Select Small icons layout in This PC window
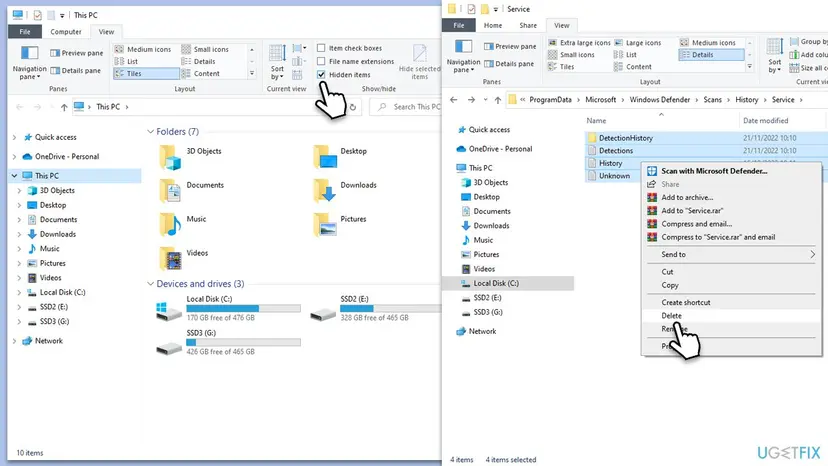The width and height of the screenshot is (828, 466). click(x=205, y=49)
